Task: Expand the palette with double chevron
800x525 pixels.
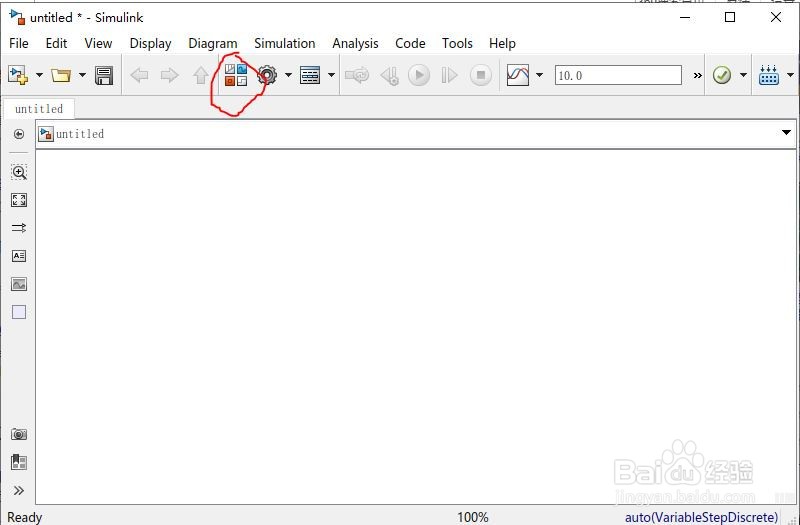Action: coord(19,491)
